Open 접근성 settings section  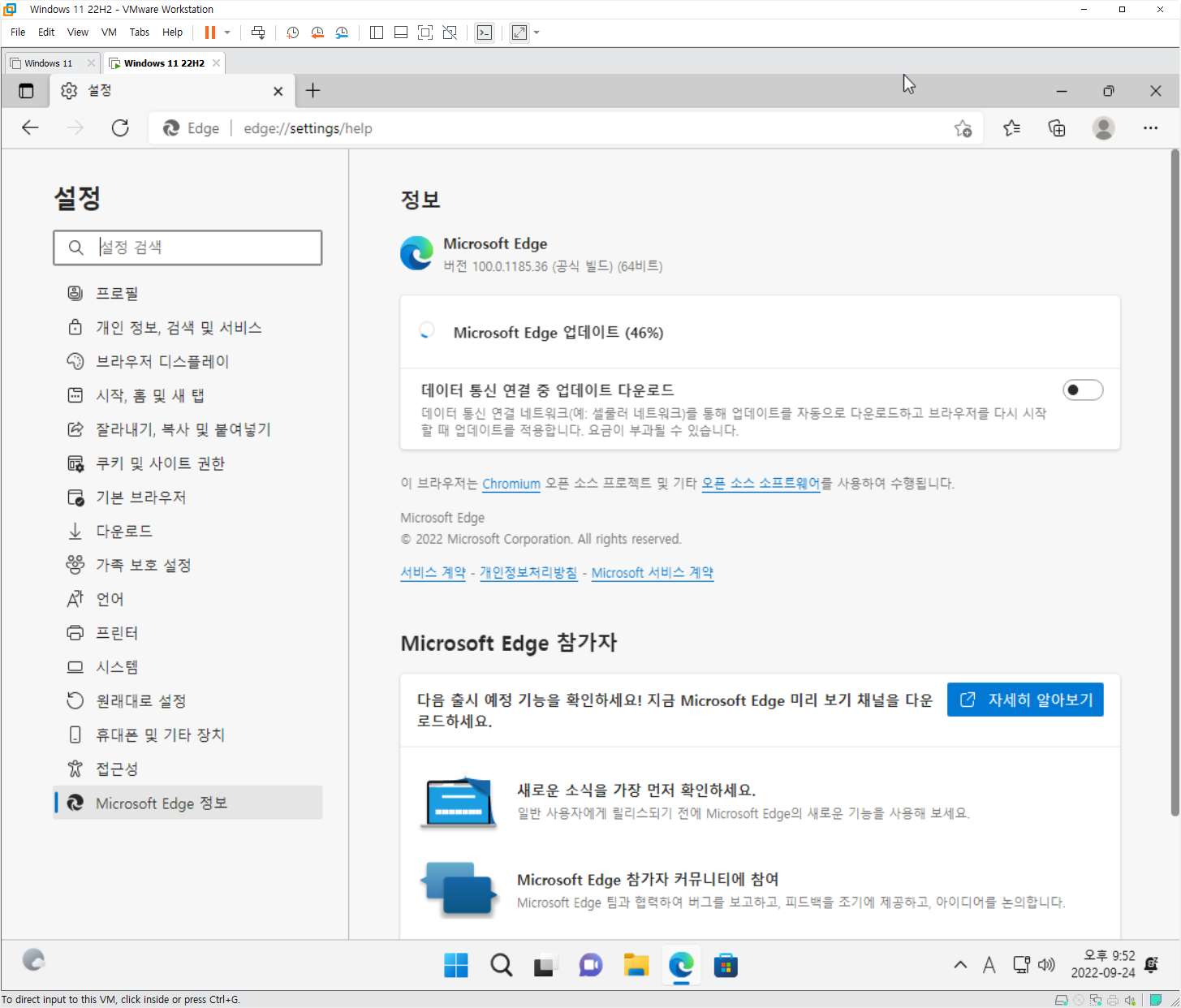tap(187, 769)
